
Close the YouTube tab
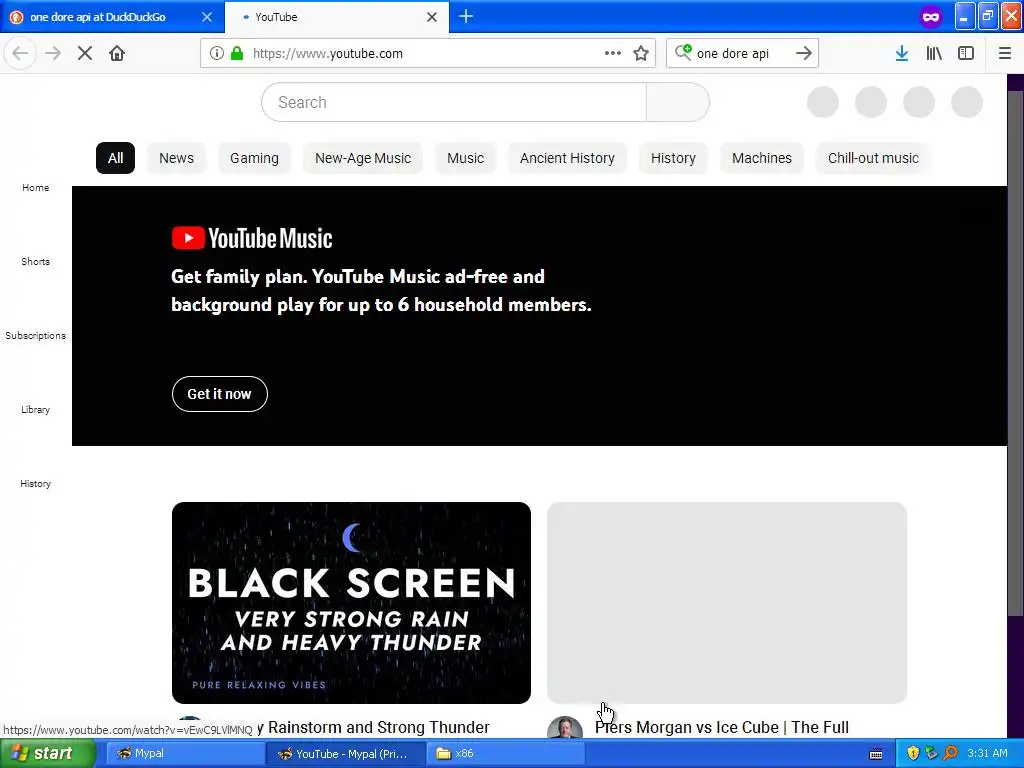click(x=432, y=17)
